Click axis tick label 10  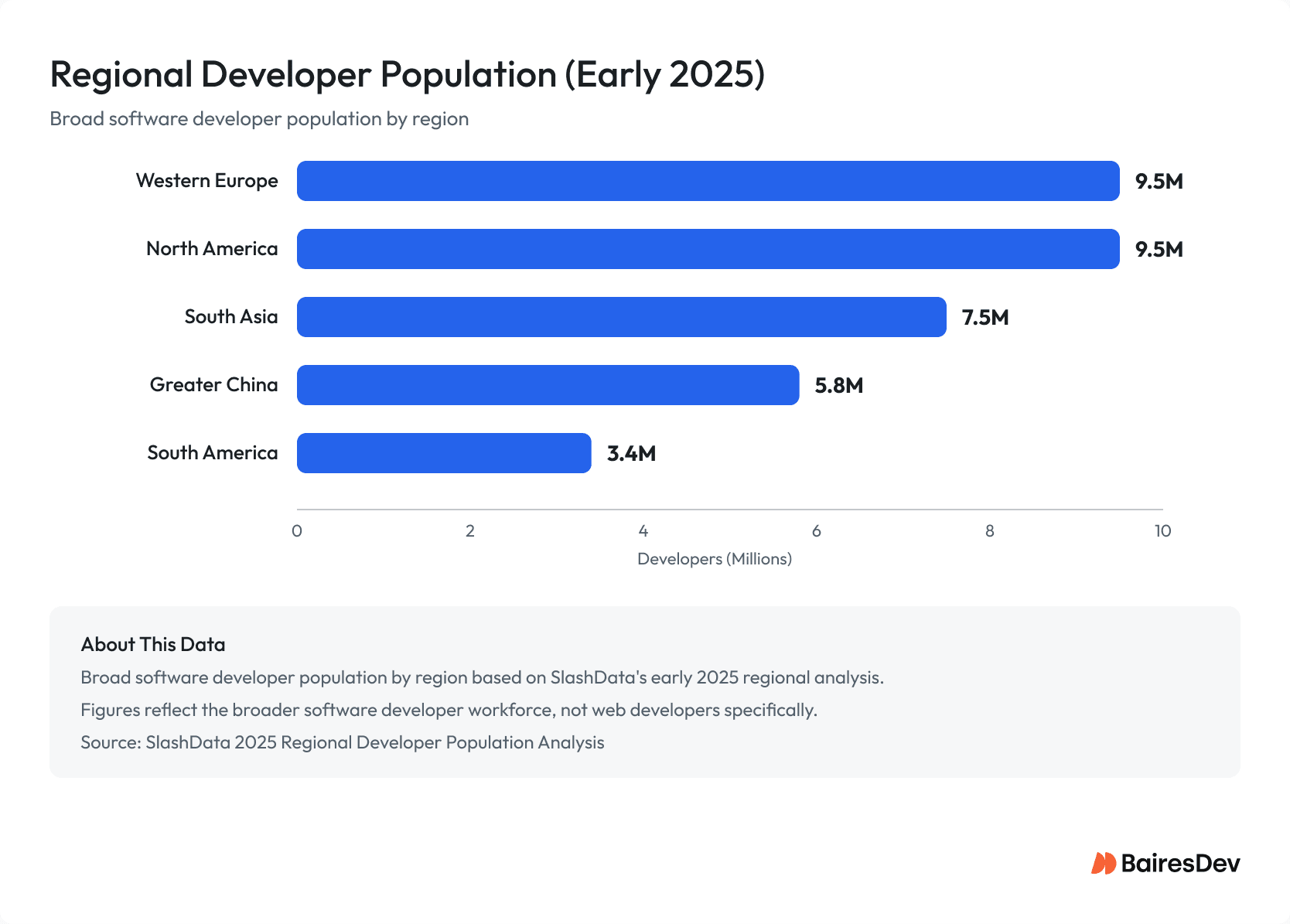click(1163, 530)
